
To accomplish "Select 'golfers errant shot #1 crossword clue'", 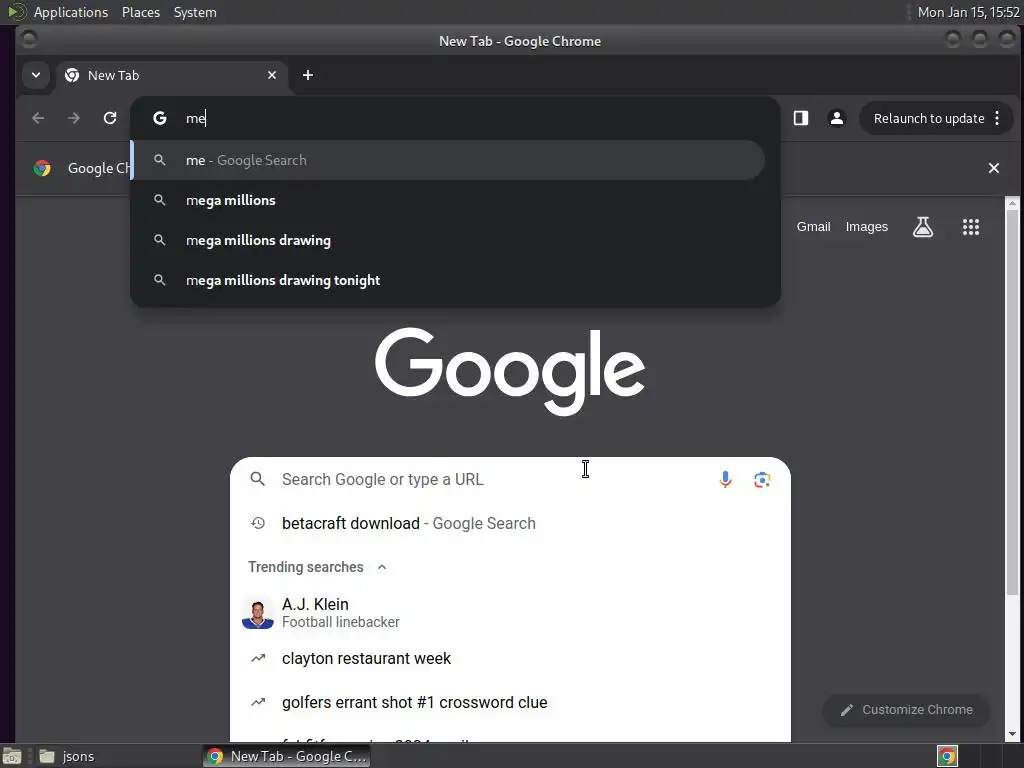I will (510, 703).
